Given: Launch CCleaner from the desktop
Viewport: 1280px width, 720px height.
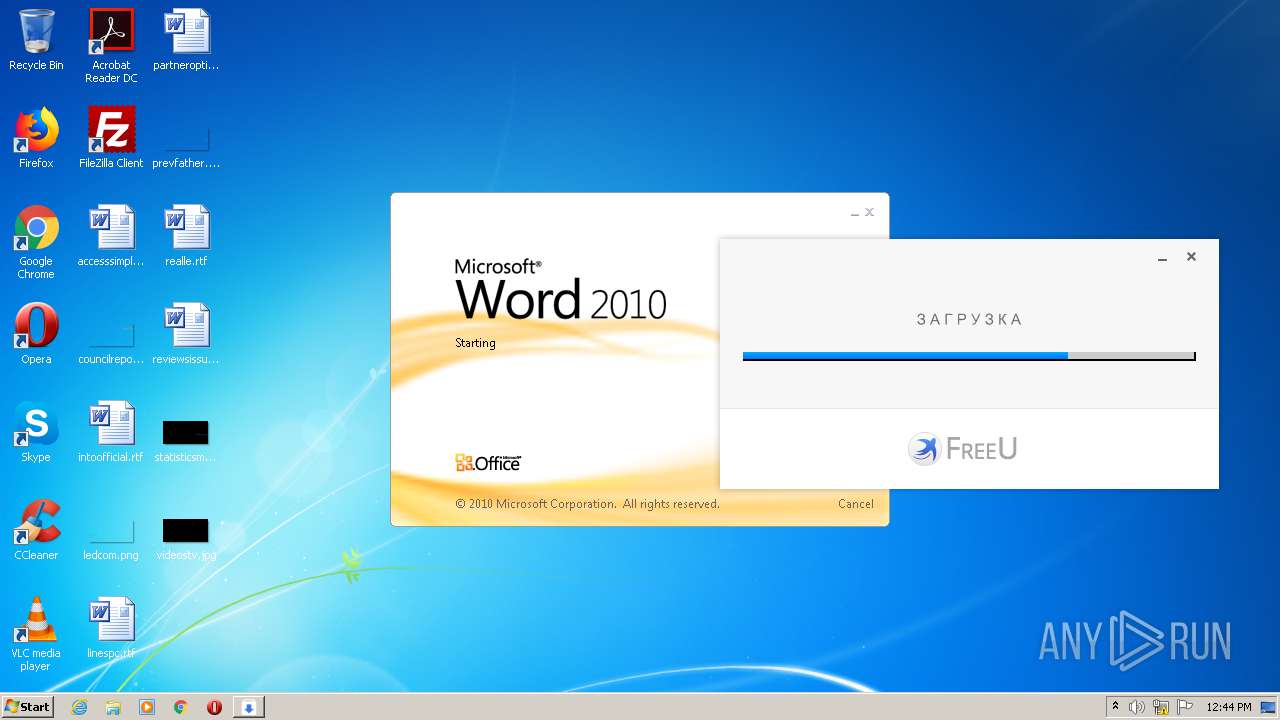Looking at the screenshot, I should [x=36, y=530].
